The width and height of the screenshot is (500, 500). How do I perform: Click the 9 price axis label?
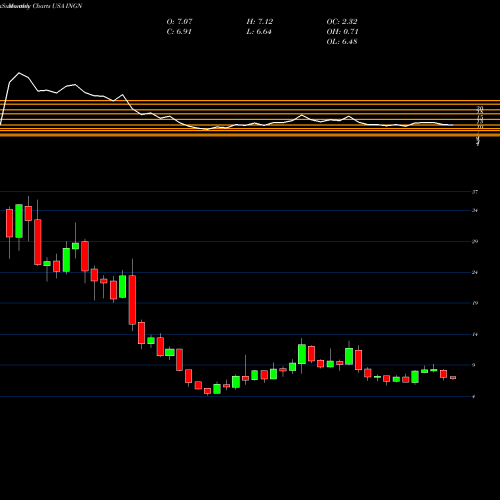point(474,365)
